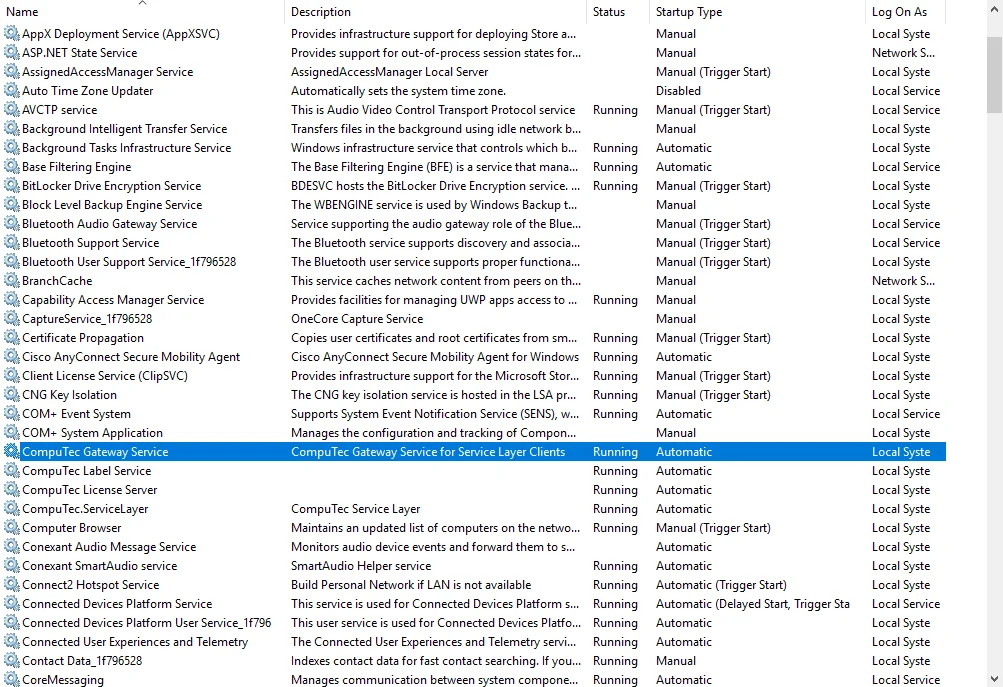Screen dimensions: 1003x687
Task: Click the gear icon next to CoreMessaging
Action: (12, 680)
